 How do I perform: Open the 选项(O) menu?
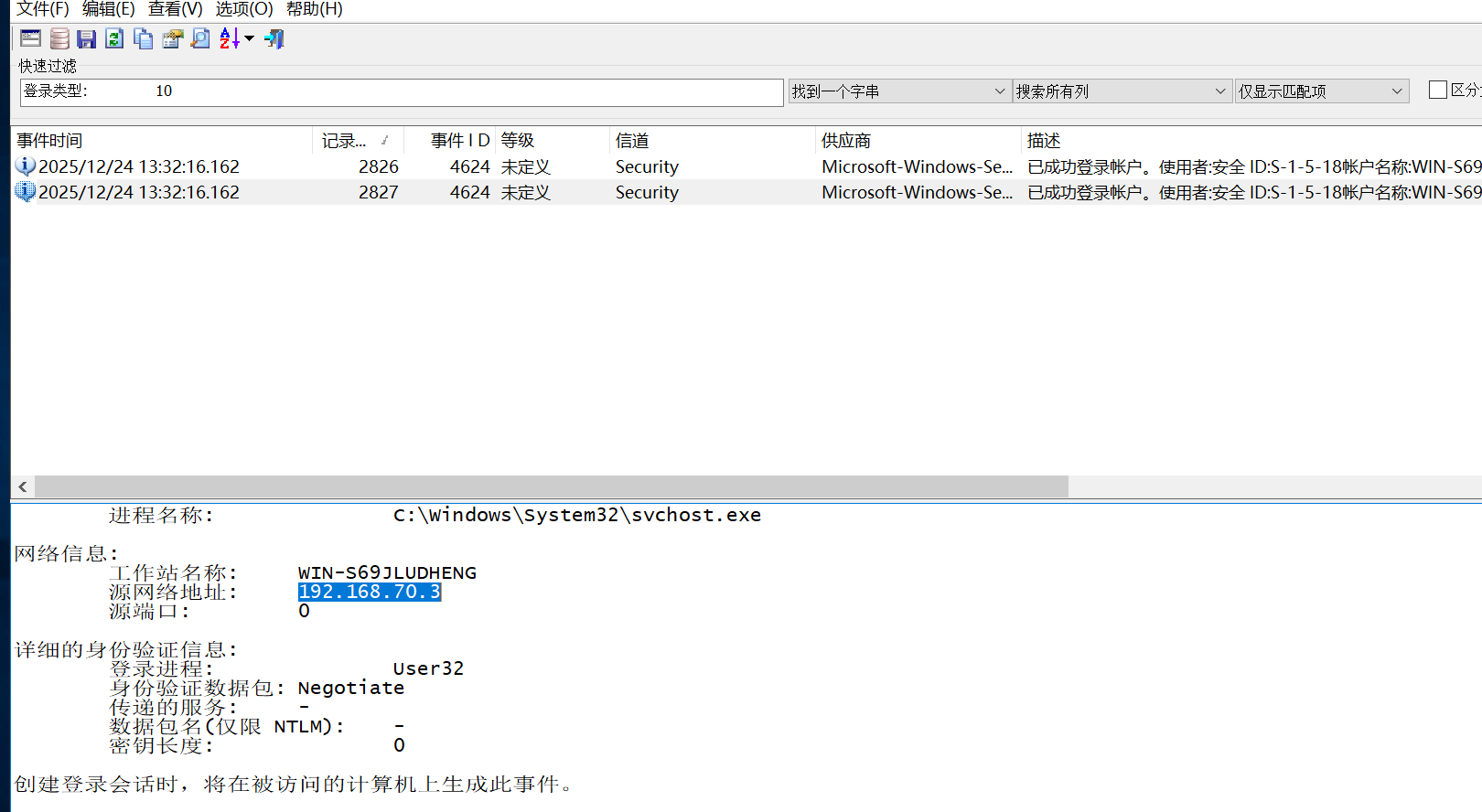(x=244, y=9)
